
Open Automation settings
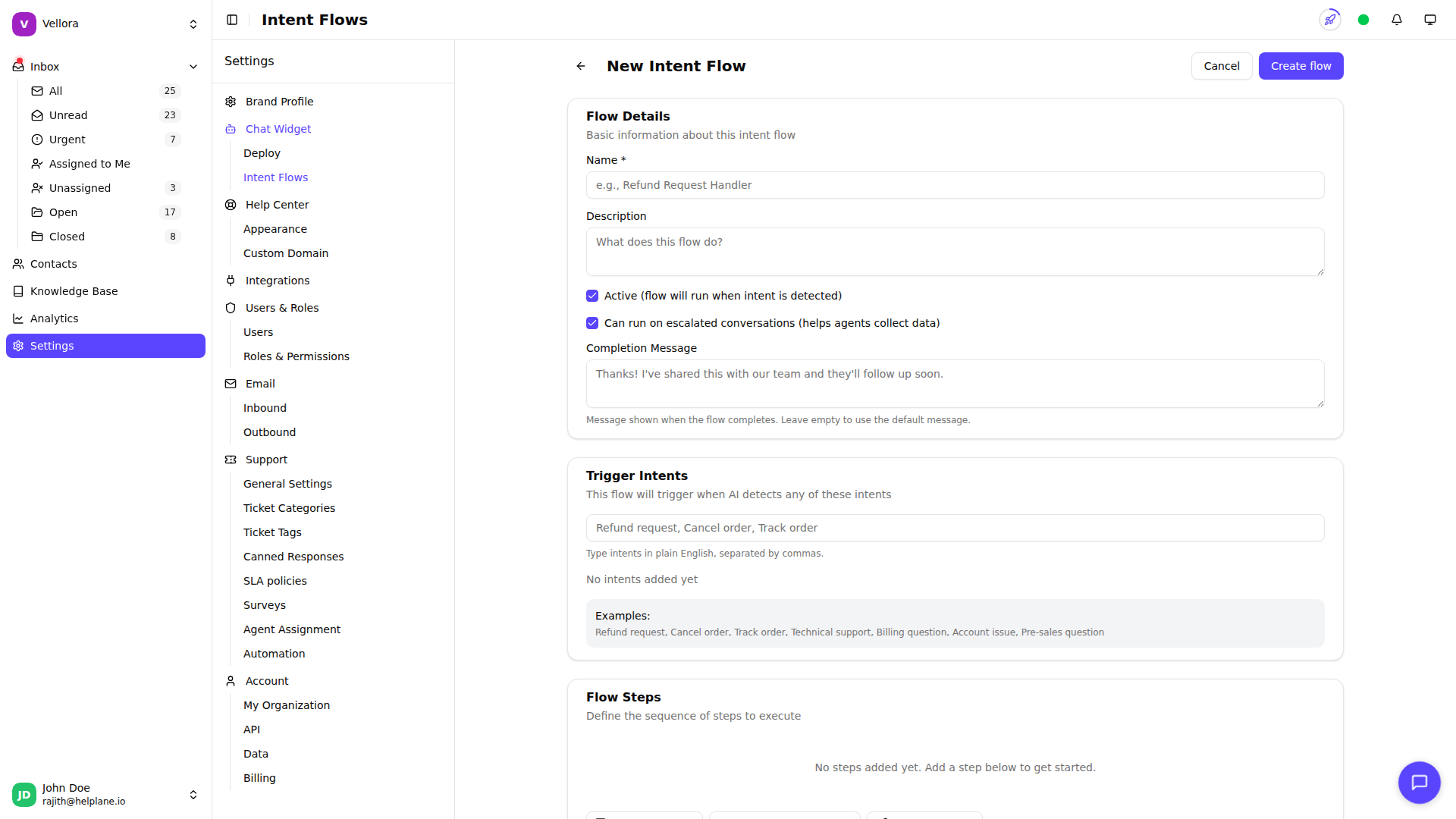coord(274,654)
